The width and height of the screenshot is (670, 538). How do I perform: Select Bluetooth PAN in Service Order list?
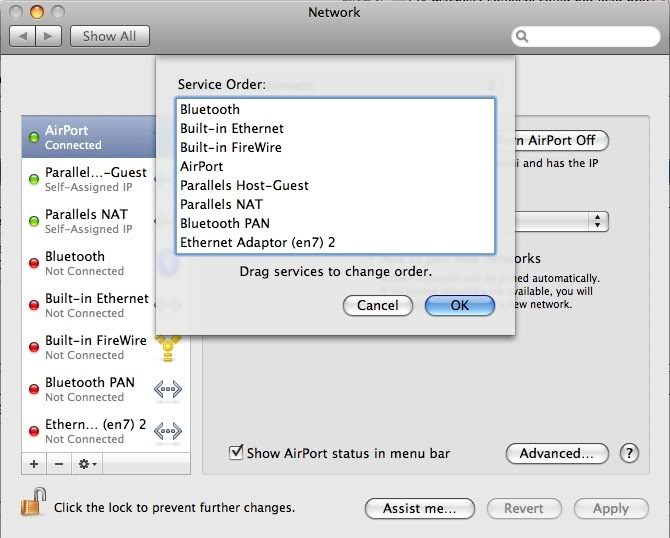(x=335, y=223)
